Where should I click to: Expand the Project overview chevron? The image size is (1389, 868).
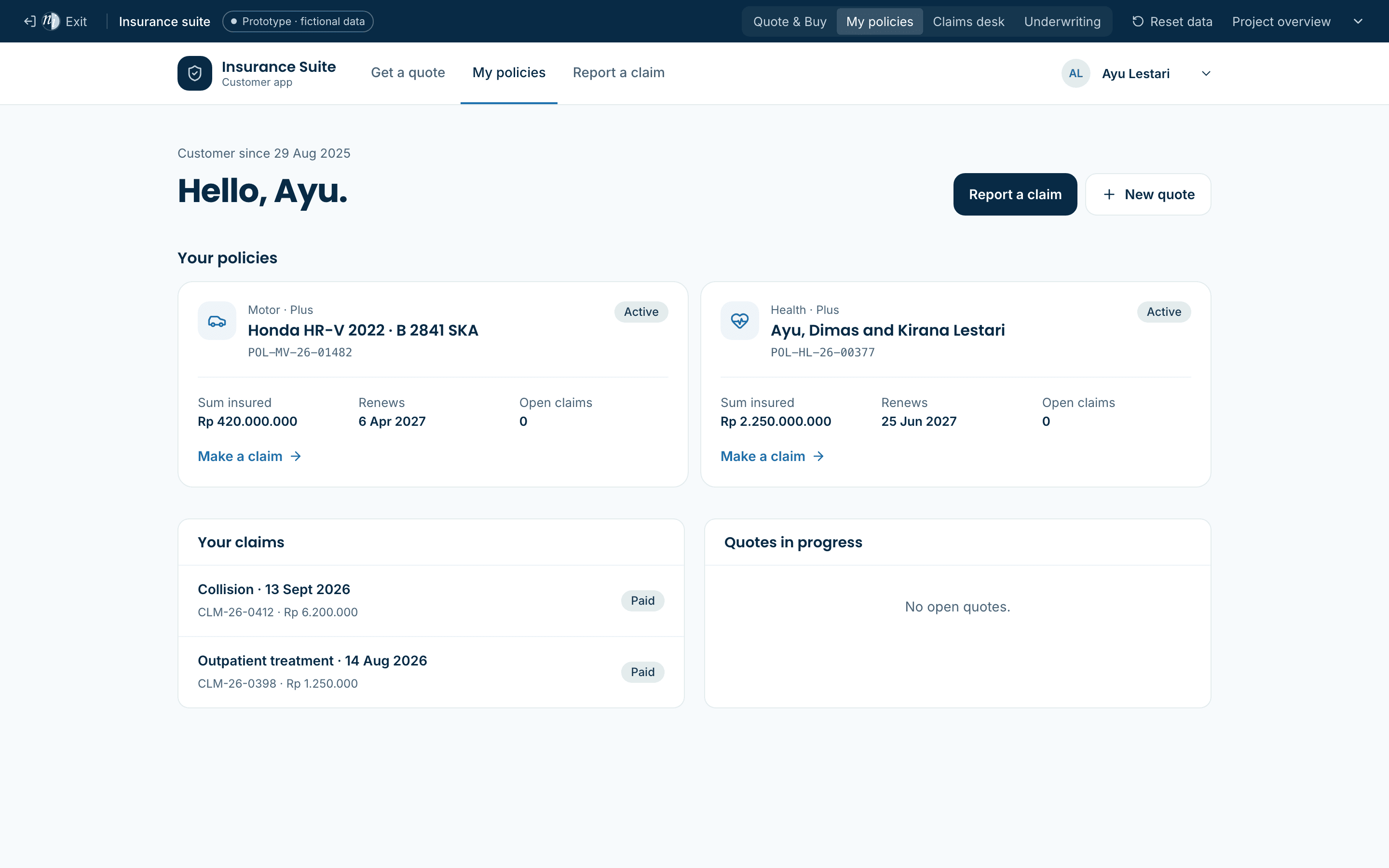1358,21
